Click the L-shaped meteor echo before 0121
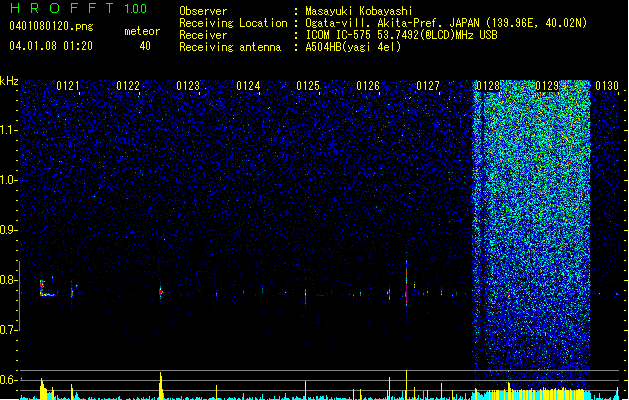629x400 pixels. [46, 288]
